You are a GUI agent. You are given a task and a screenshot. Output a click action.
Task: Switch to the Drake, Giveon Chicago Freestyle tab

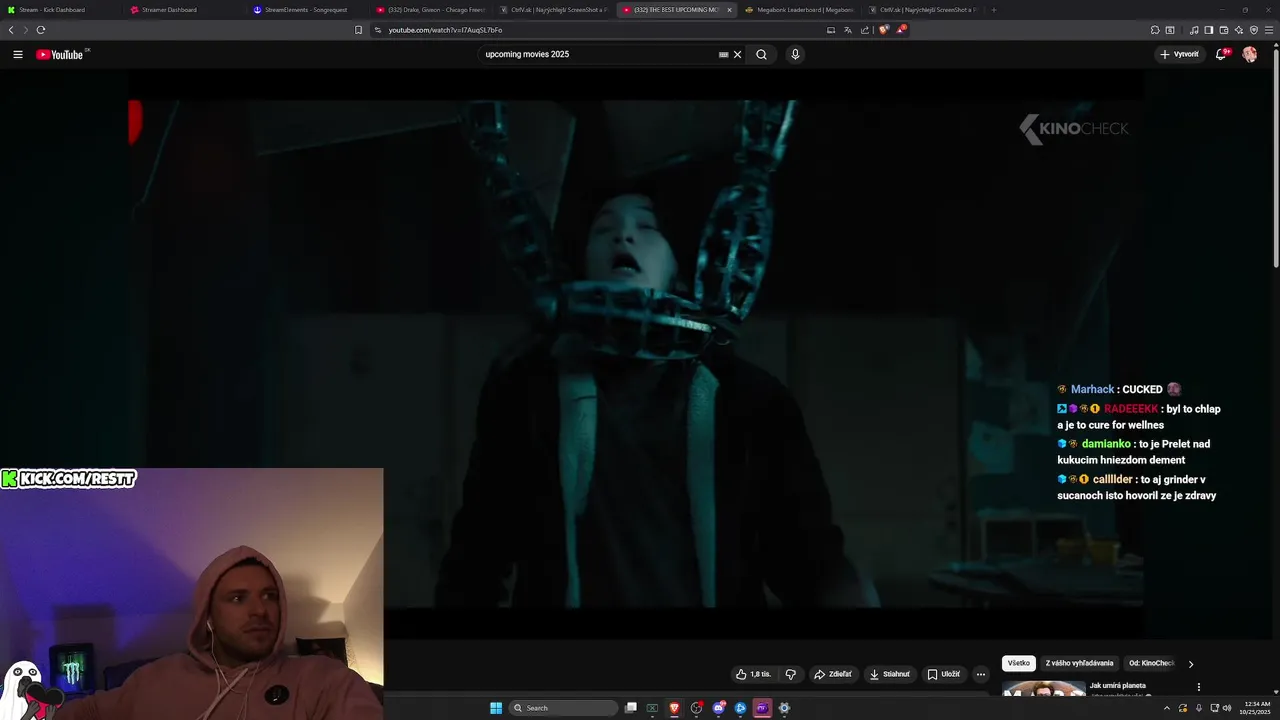click(x=430, y=10)
